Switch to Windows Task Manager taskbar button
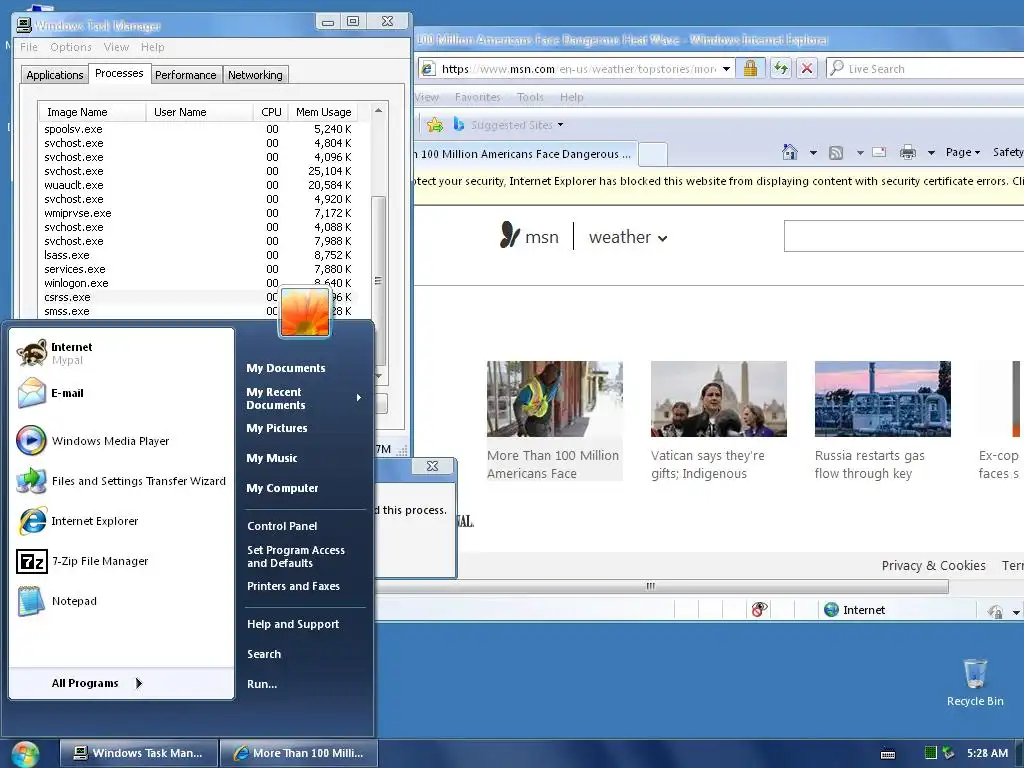1024x768 pixels. tap(138, 753)
